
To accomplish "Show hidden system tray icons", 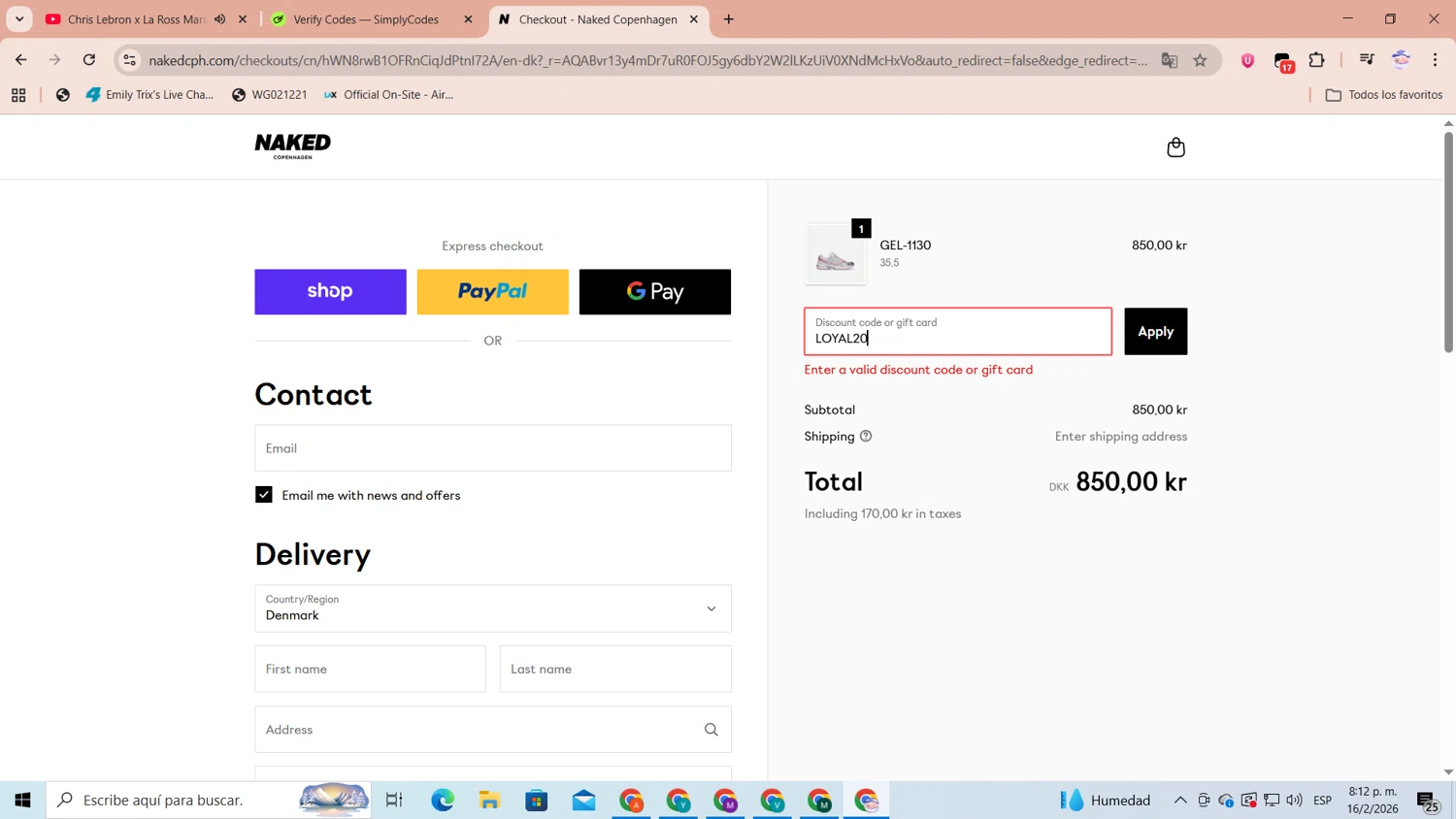I will pos(1180,801).
